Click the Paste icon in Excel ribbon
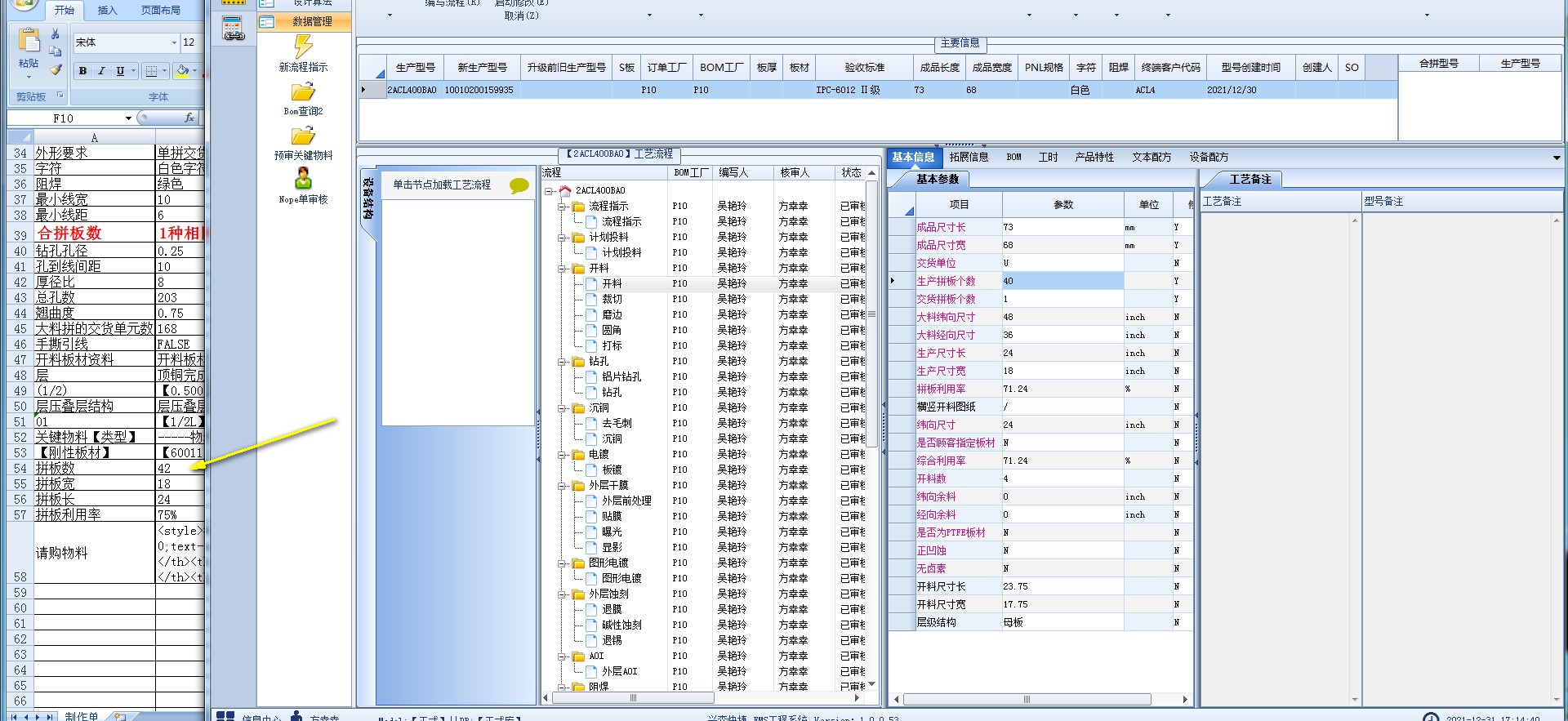The image size is (1568, 721). (29, 41)
